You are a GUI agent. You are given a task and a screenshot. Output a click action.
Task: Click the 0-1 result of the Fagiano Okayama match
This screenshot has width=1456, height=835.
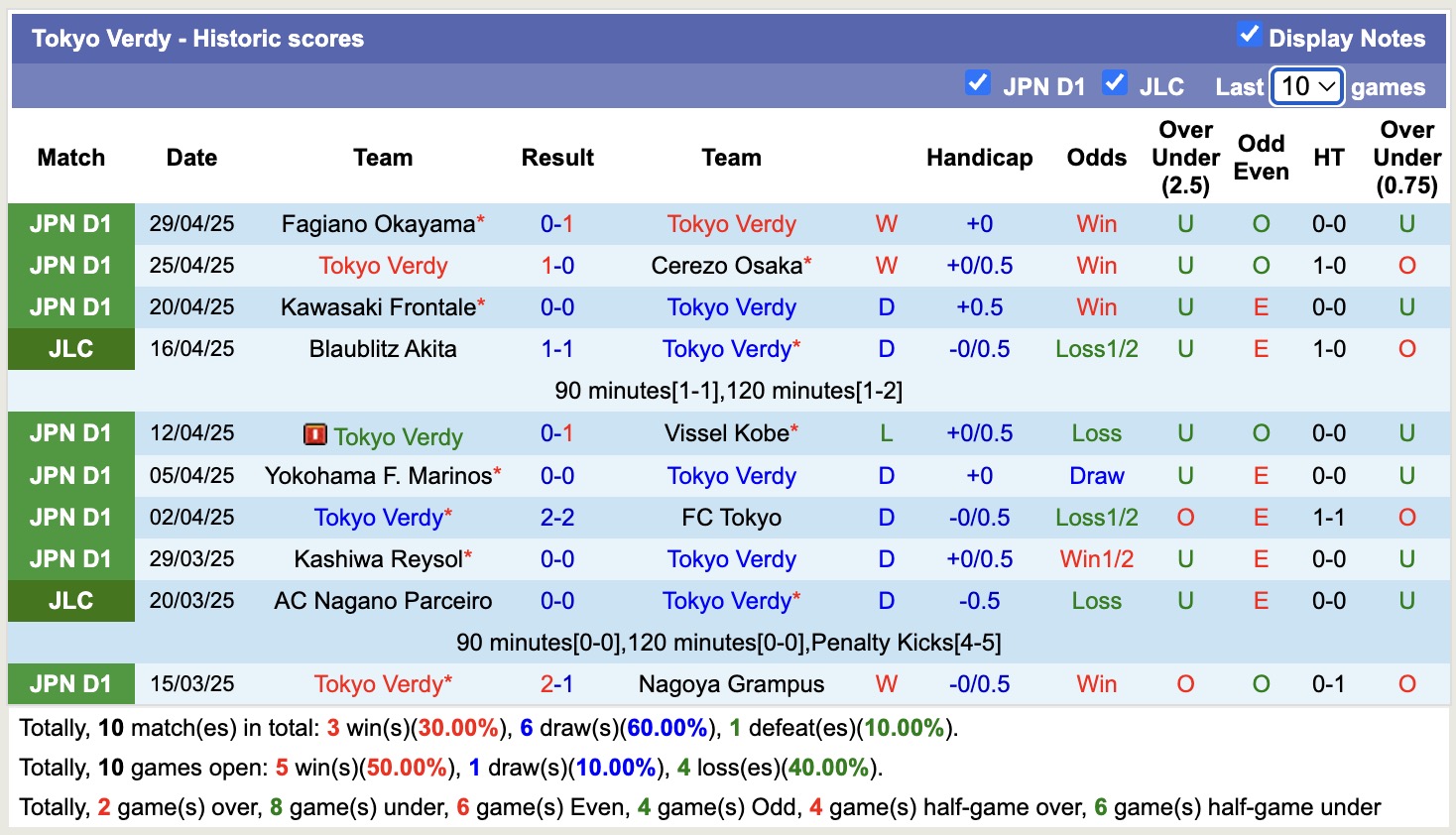pyautogui.click(x=557, y=224)
